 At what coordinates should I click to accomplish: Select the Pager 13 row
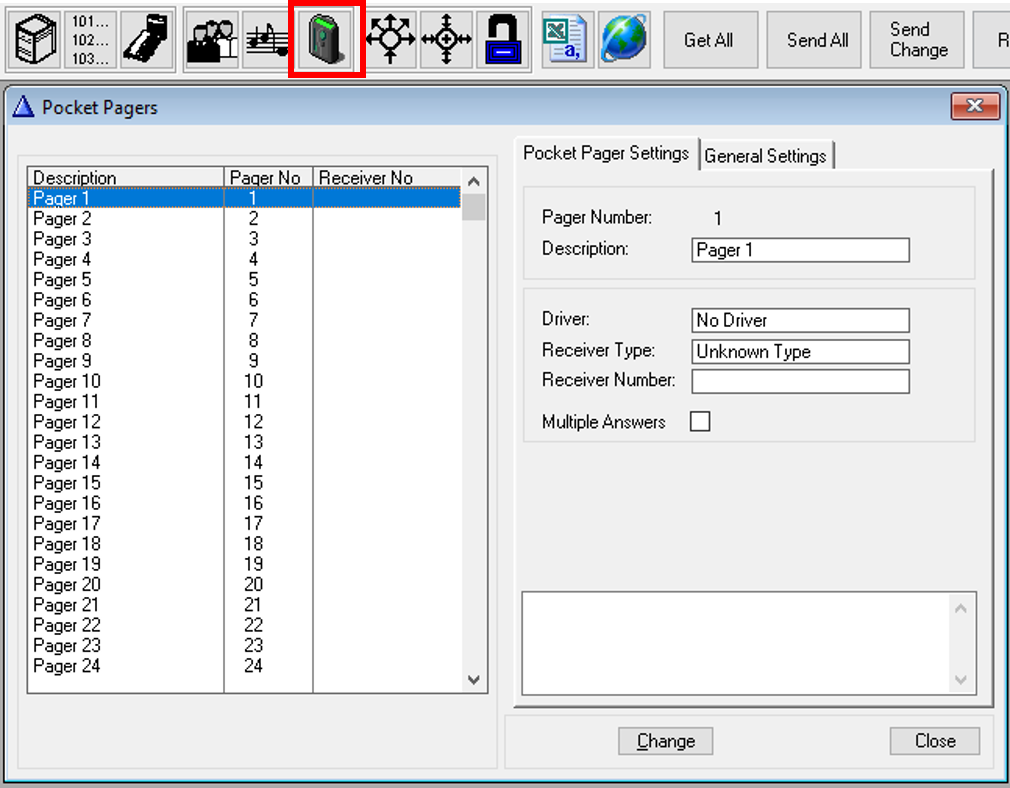[245, 442]
